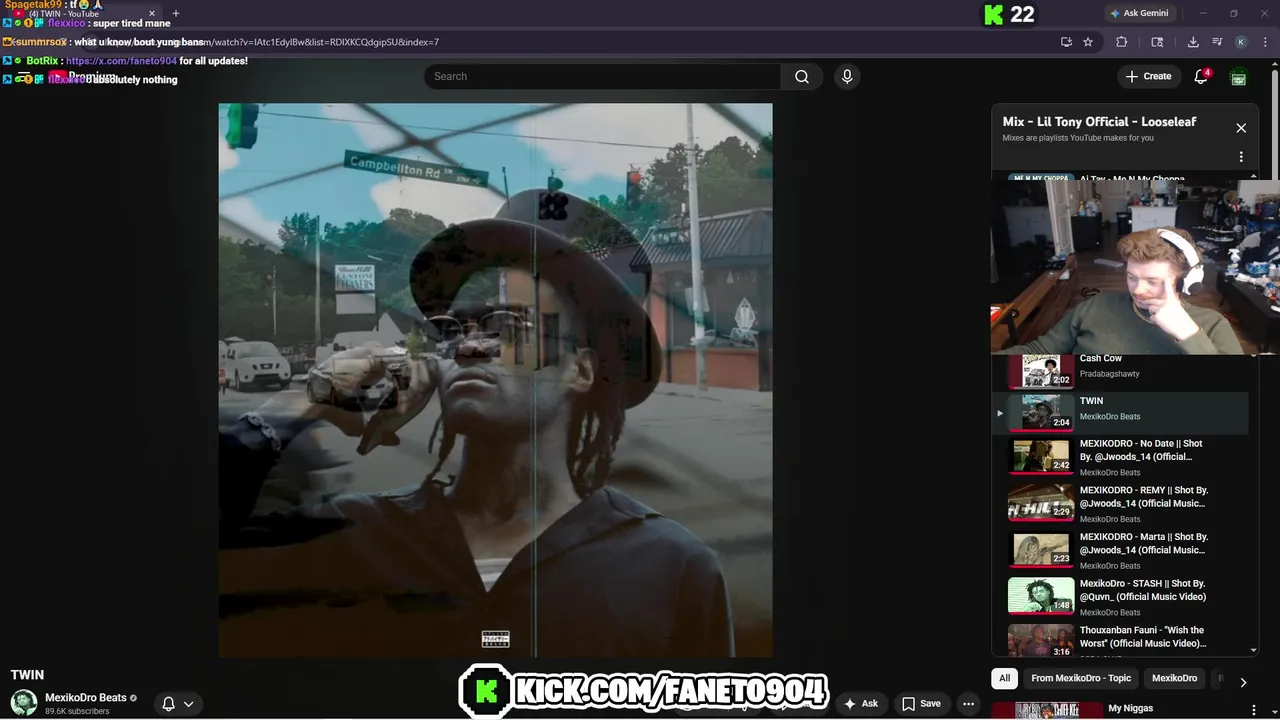This screenshot has height=720, width=1280.
Task: Toggle the channel notification bell under video
Action: coord(176,703)
